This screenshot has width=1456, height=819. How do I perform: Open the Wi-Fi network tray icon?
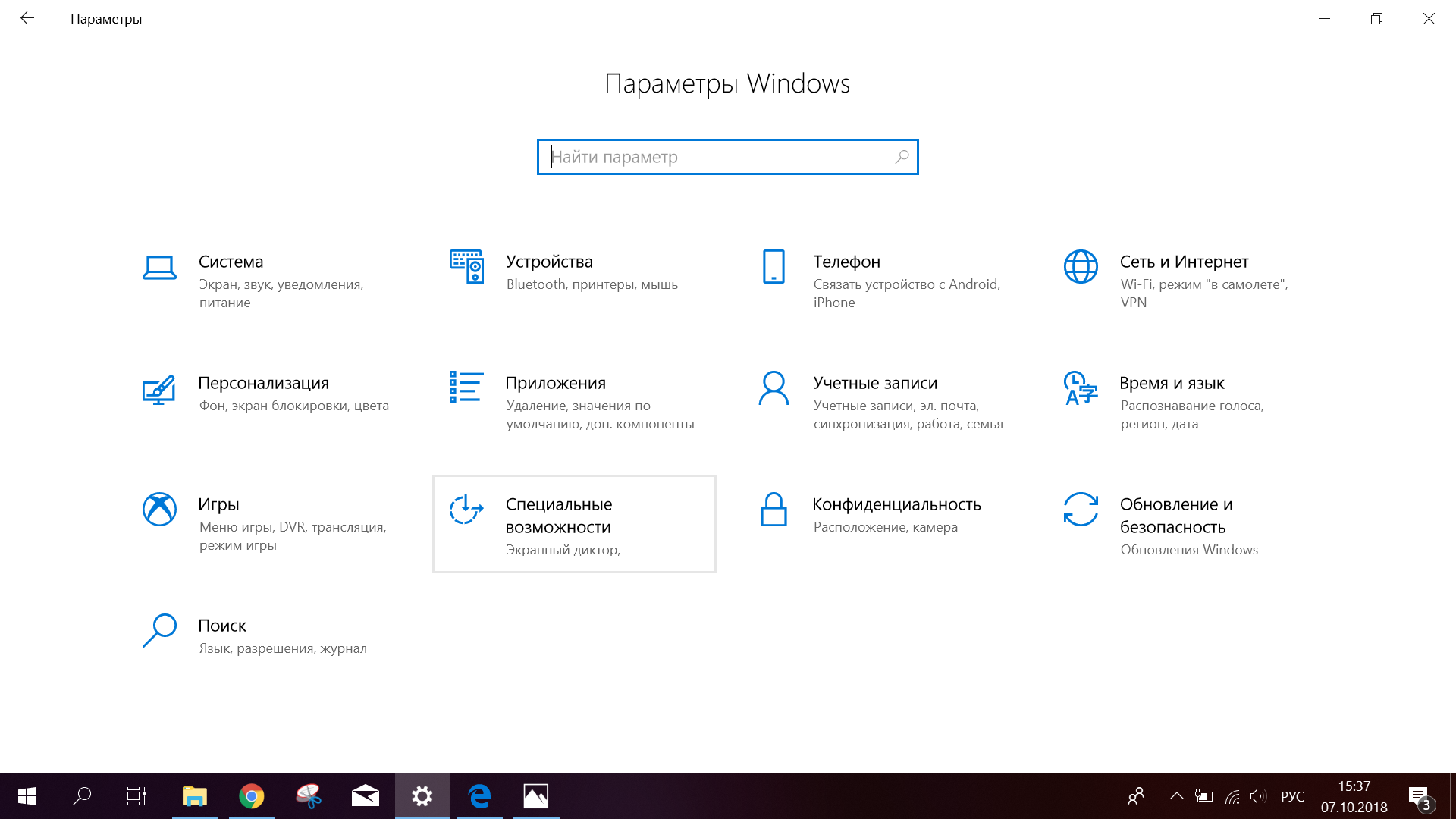pyautogui.click(x=1232, y=796)
